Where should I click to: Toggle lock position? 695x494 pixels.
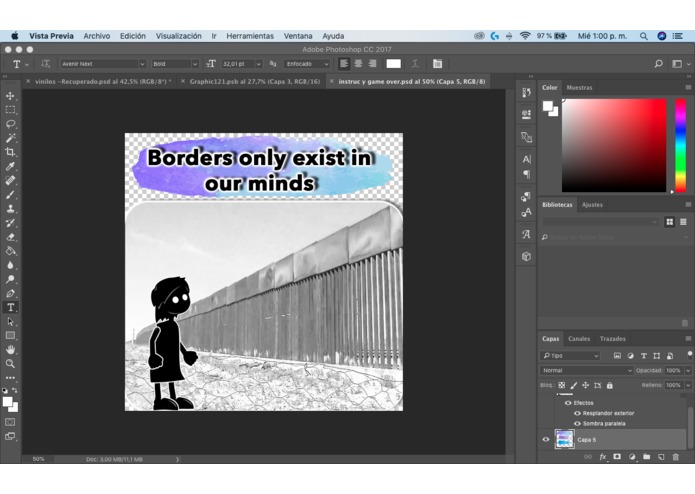[x=586, y=385]
